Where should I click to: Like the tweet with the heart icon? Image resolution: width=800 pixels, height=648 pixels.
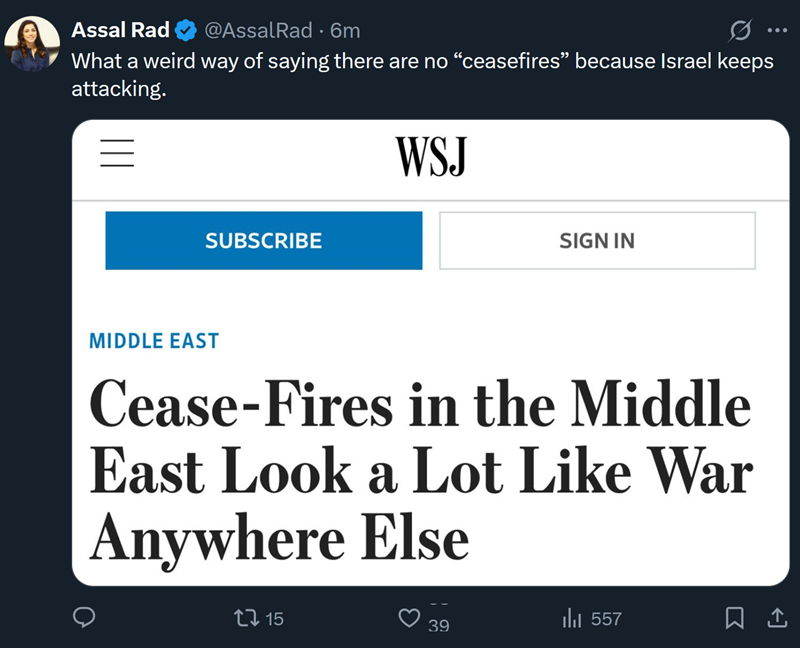[409, 619]
